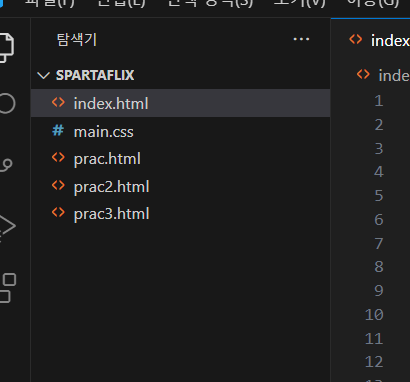
Task: Select index.html in the file tree
Action: (180, 103)
